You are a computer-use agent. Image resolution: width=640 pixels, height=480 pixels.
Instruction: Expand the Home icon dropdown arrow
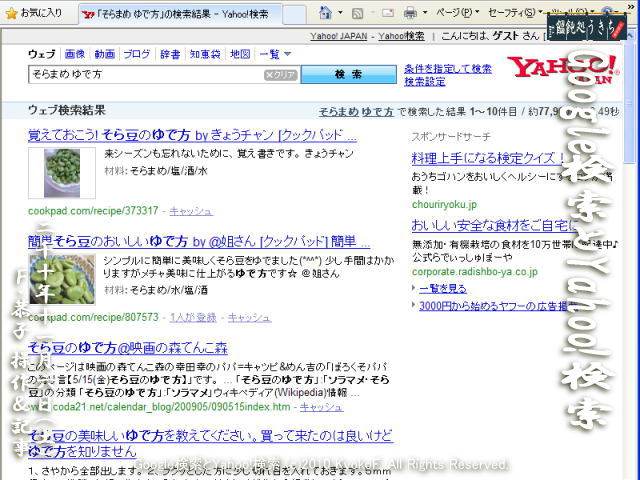click(340, 13)
